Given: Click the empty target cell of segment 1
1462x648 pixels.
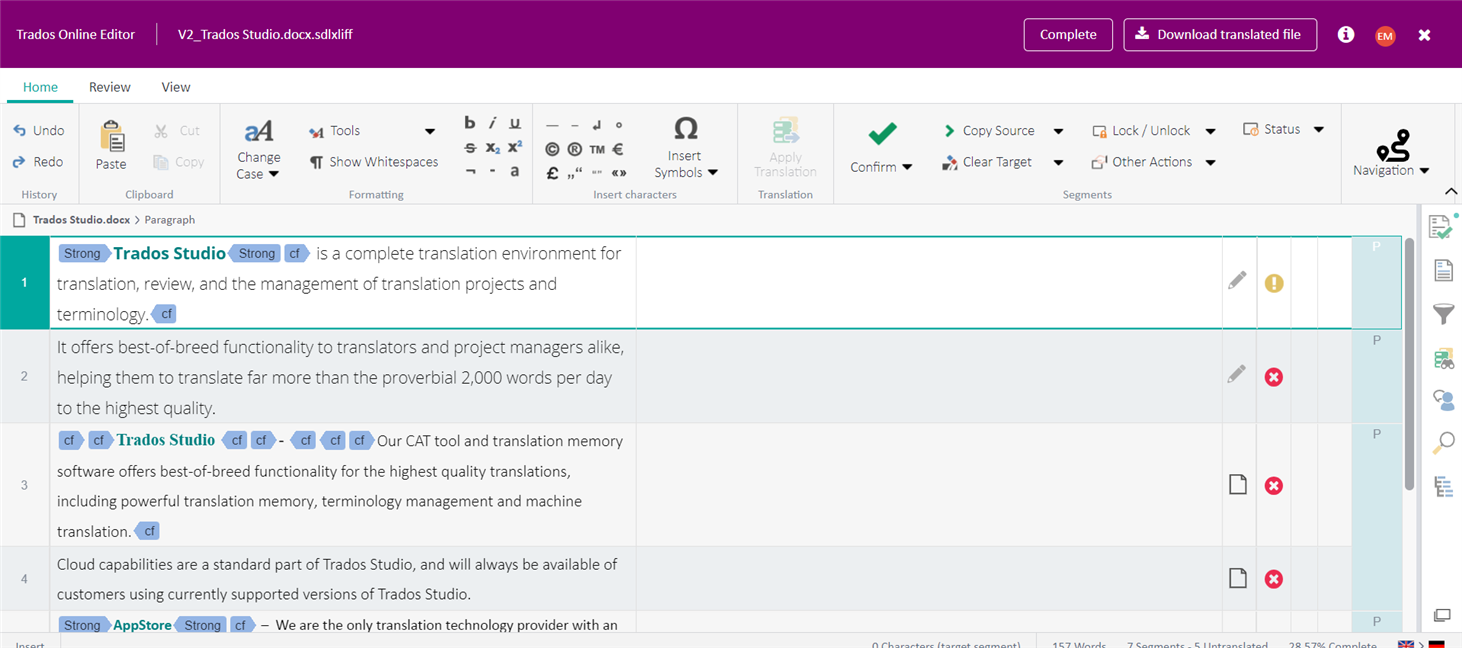Looking at the screenshot, I should (x=929, y=283).
